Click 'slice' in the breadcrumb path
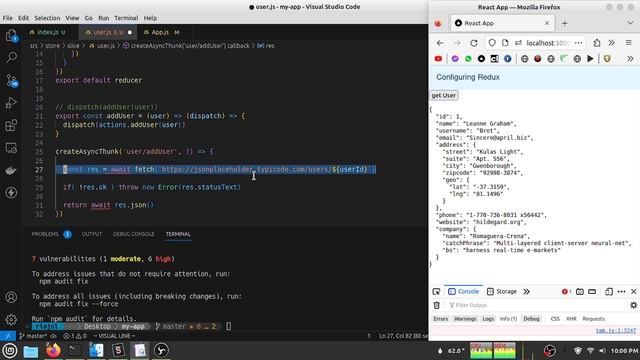This screenshot has width=640, height=360. [73, 46]
